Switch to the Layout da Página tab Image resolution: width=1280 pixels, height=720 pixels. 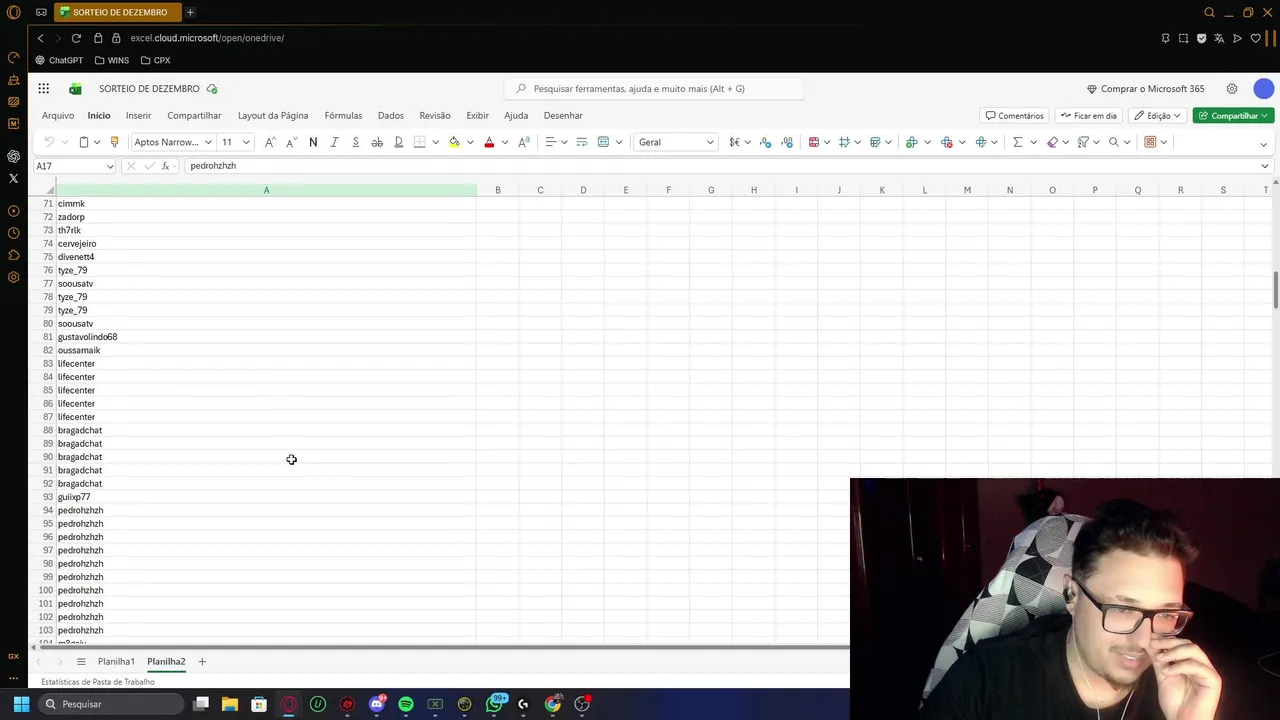coord(273,115)
